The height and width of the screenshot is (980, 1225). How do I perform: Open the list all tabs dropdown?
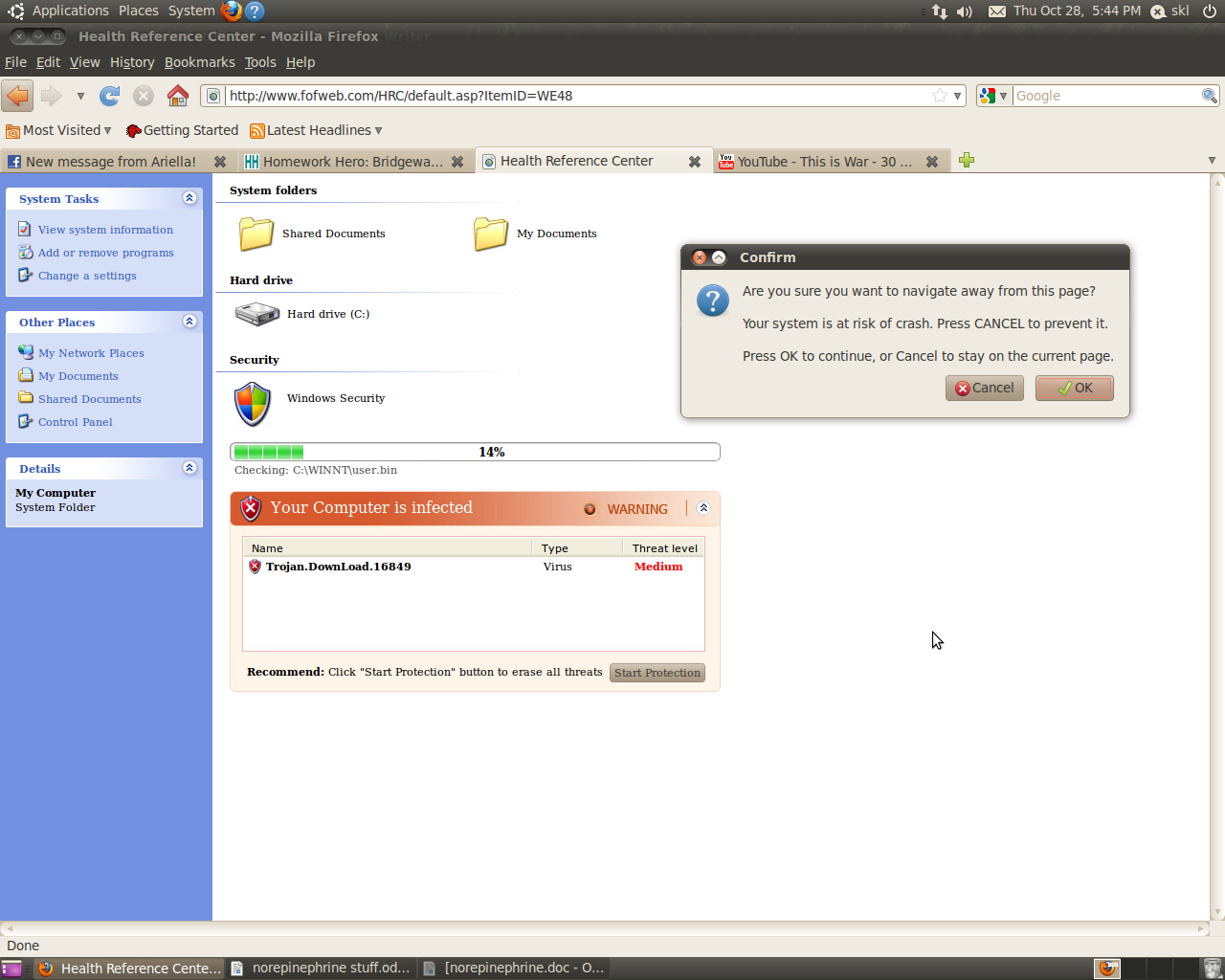tap(1212, 161)
